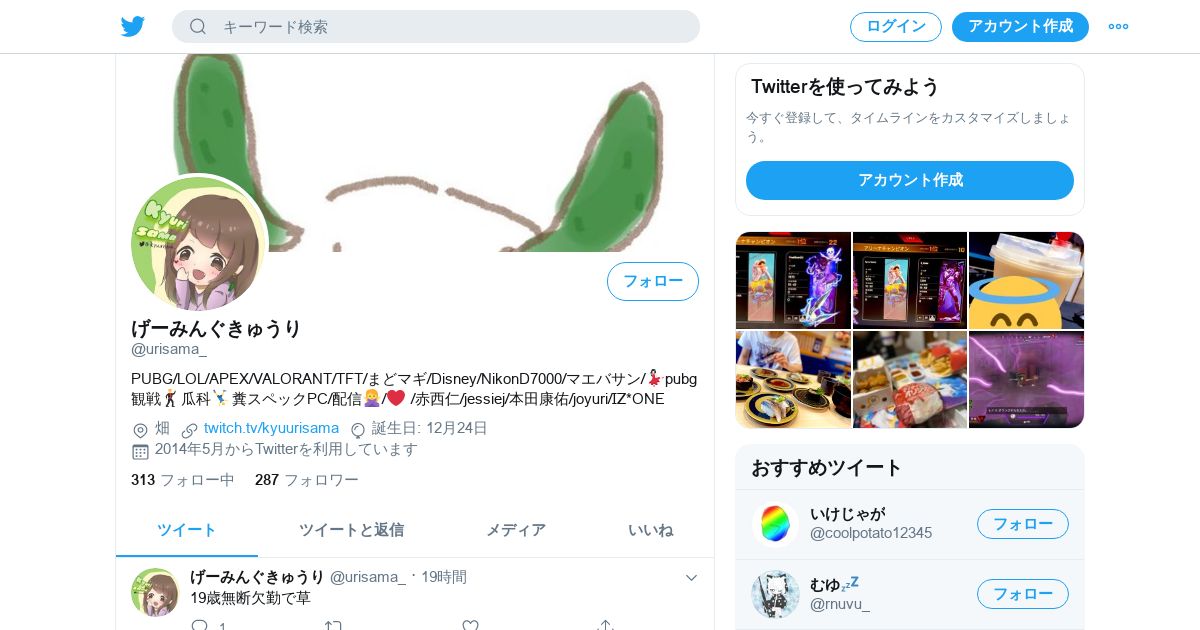Click the ログイン button

[x=896, y=27]
